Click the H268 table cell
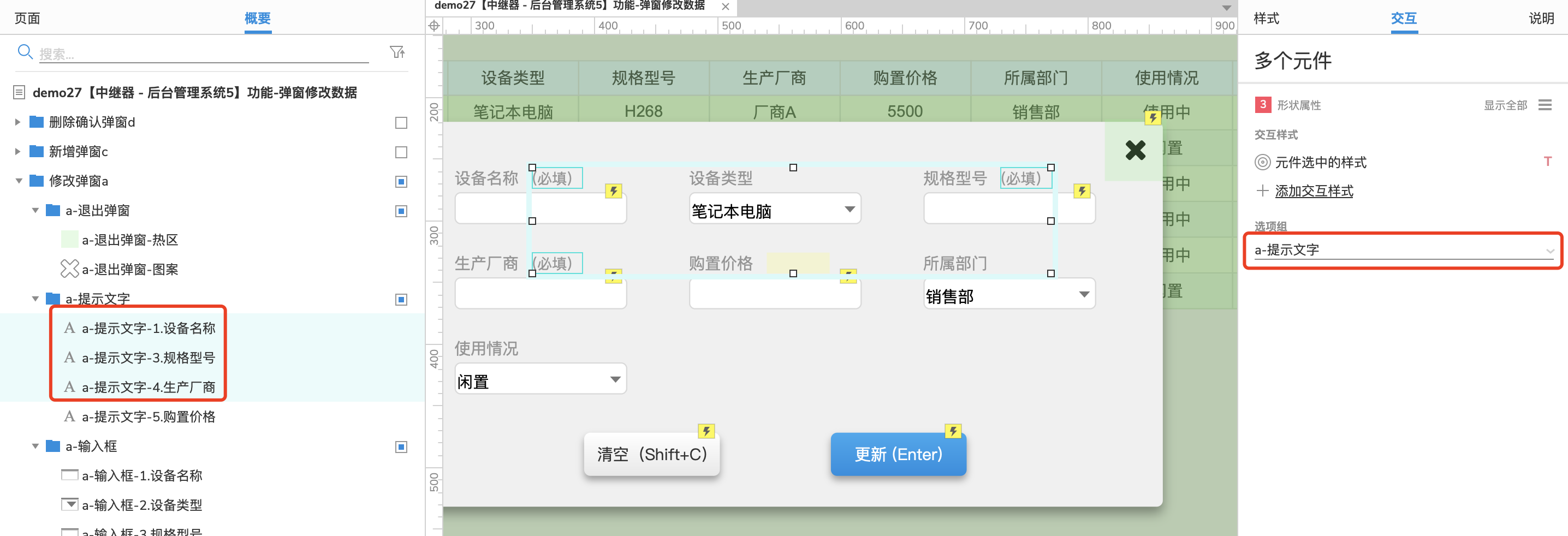1568x536 pixels. click(x=643, y=111)
